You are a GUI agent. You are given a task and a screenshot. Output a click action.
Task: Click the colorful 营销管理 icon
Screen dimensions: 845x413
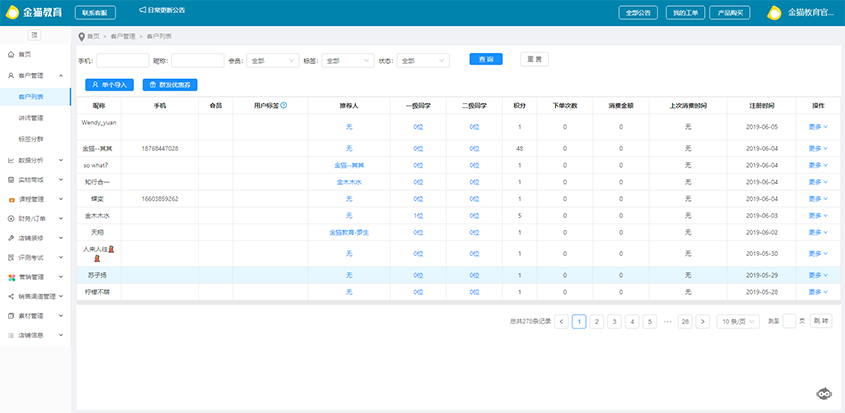click(x=11, y=277)
